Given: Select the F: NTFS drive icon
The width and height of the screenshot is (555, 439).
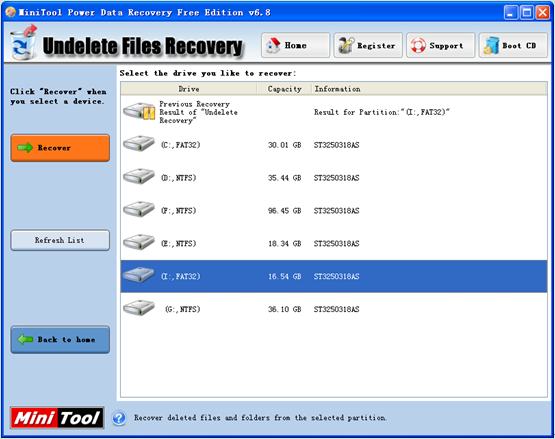Looking at the screenshot, I should pyautogui.click(x=139, y=209).
